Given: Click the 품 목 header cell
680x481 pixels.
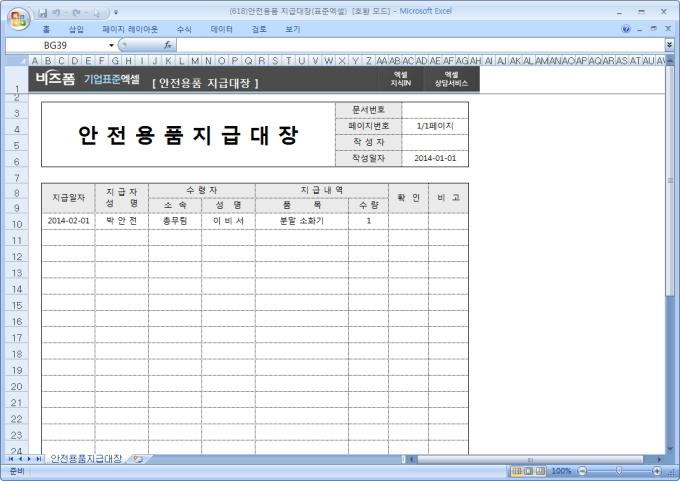Looking at the screenshot, I should 302,205.
